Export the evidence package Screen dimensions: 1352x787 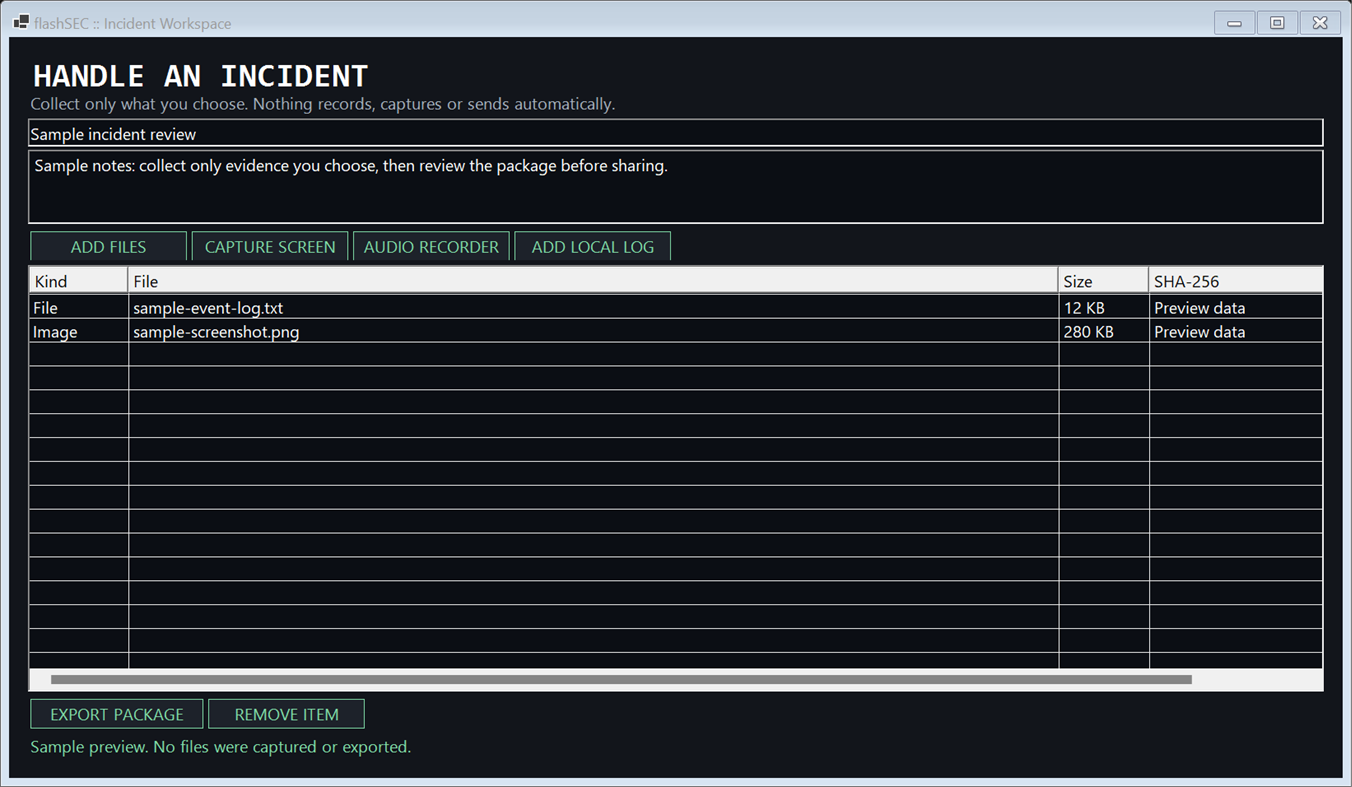(x=117, y=714)
